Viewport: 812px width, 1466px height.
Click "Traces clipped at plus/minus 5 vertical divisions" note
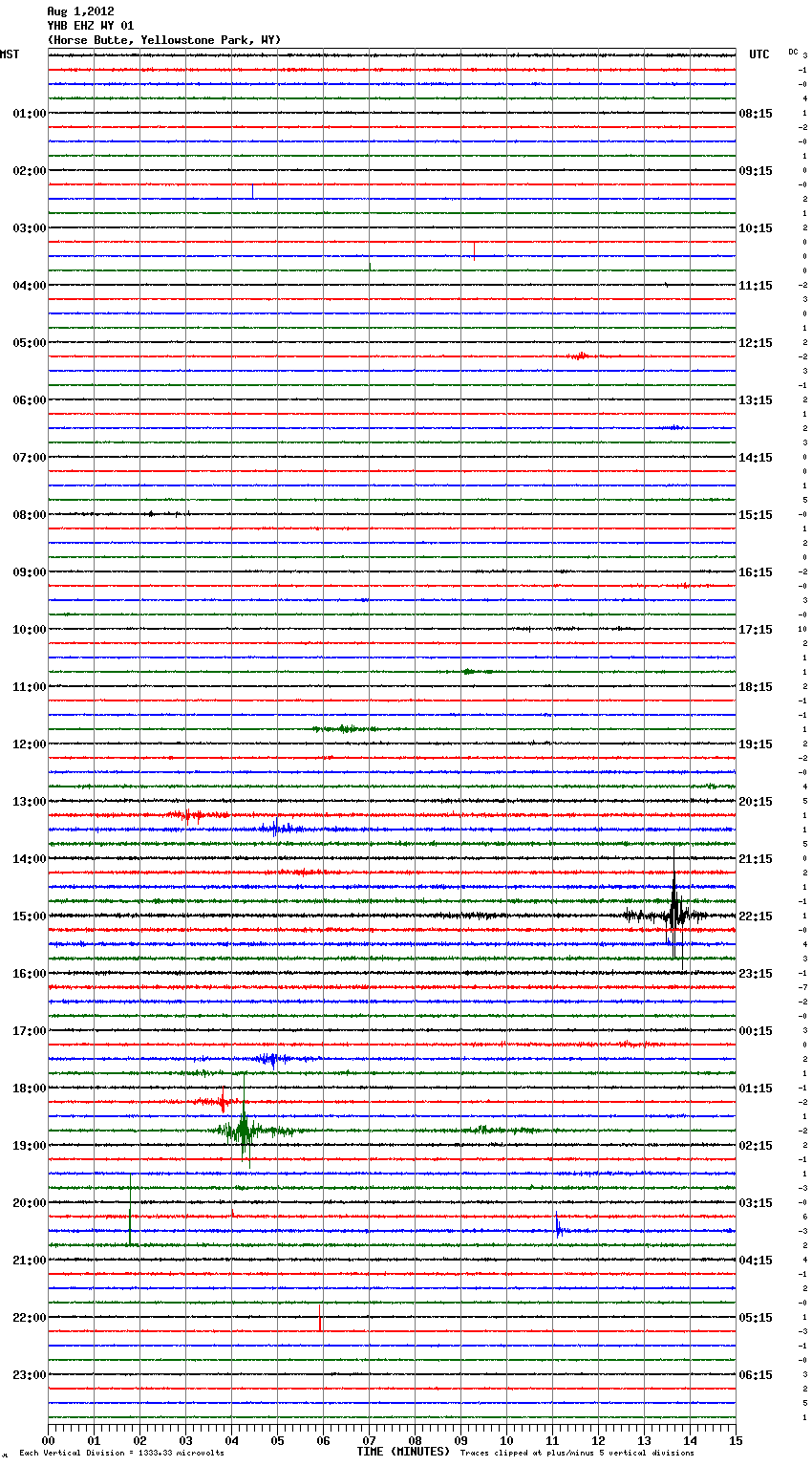pyautogui.click(x=577, y=1453)
